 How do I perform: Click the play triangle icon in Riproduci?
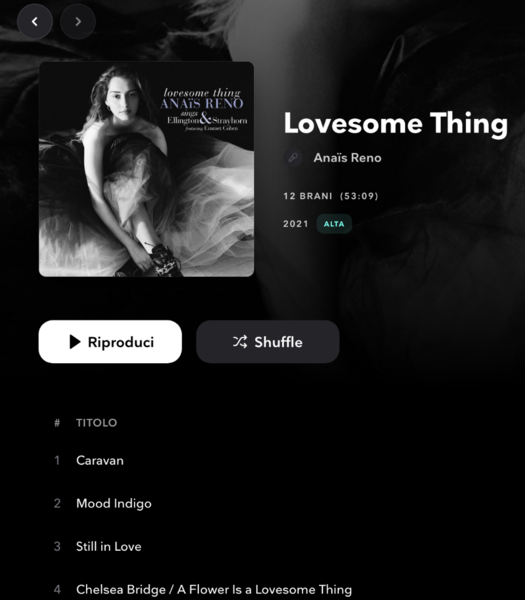point(75,342)
